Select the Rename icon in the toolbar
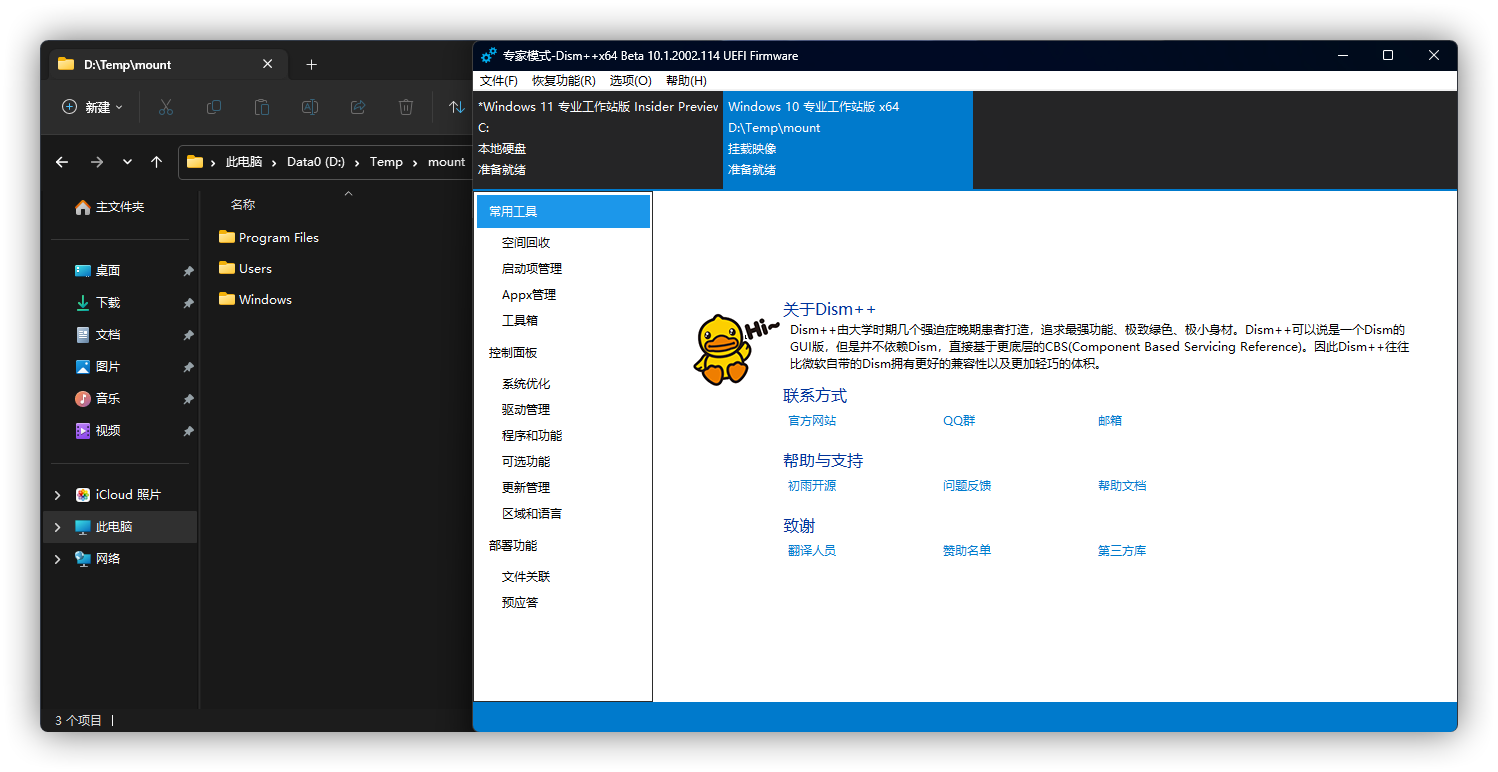The image size is (1498, 772). point(310,108)
